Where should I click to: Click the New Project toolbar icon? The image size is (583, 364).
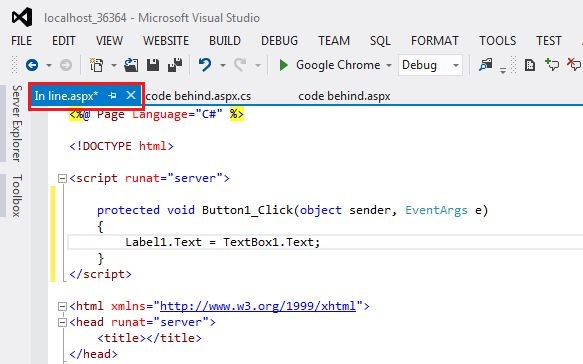[97, 65]
